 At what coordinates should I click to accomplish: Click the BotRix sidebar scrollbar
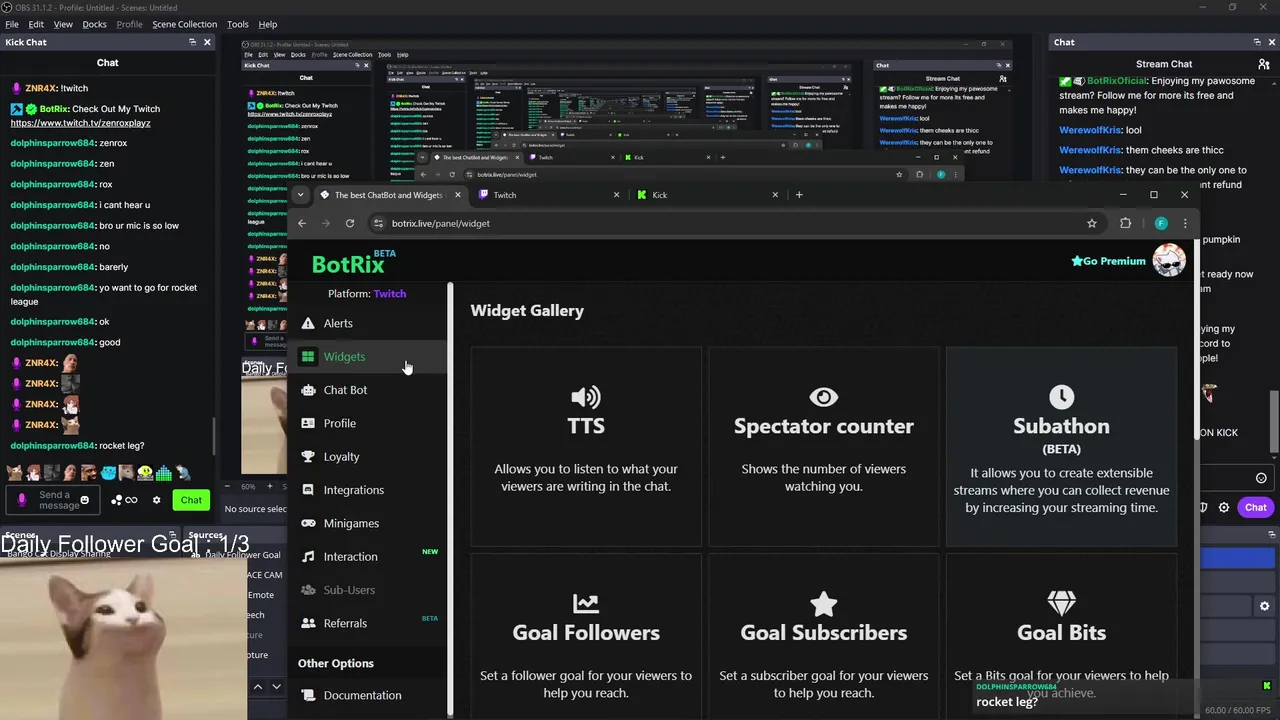(450, 500)
